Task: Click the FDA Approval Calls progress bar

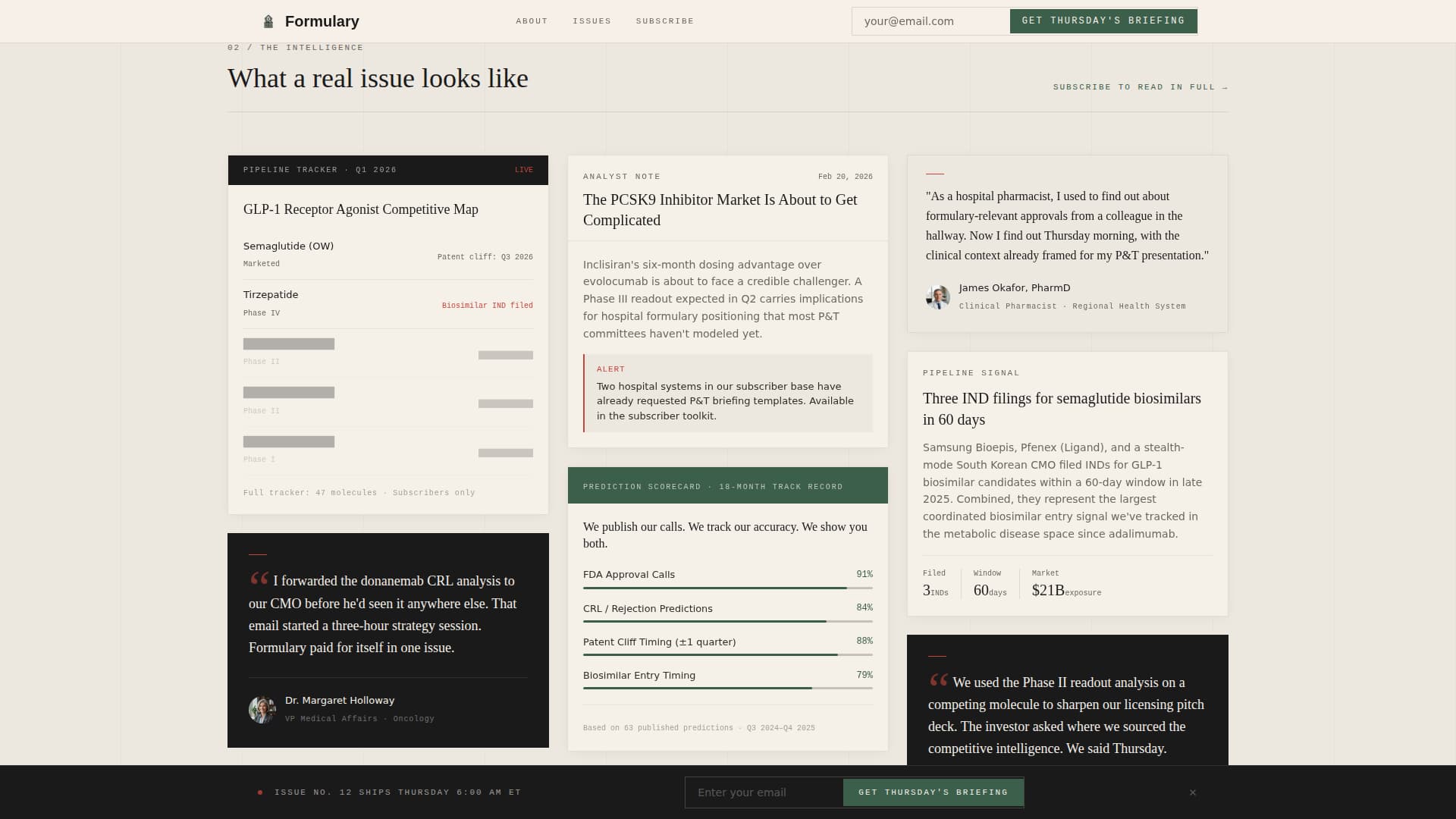Action: coord(728,588)
